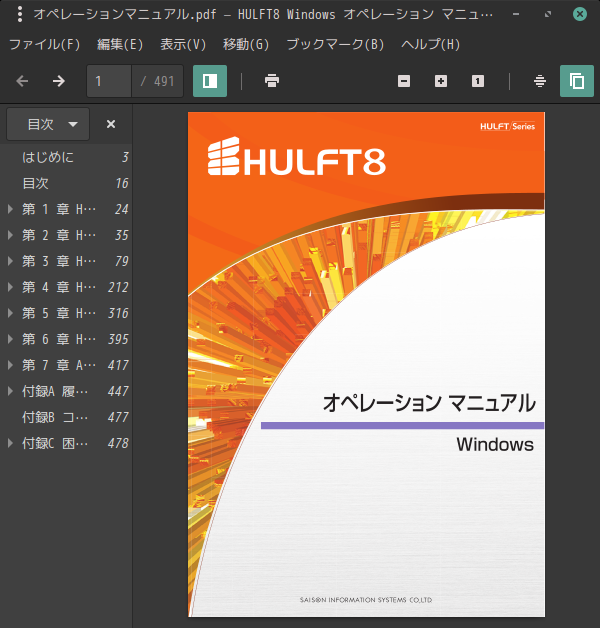Zoom out with the minus icon
This screenshot has width=600, height=628.
click(404, 81)
